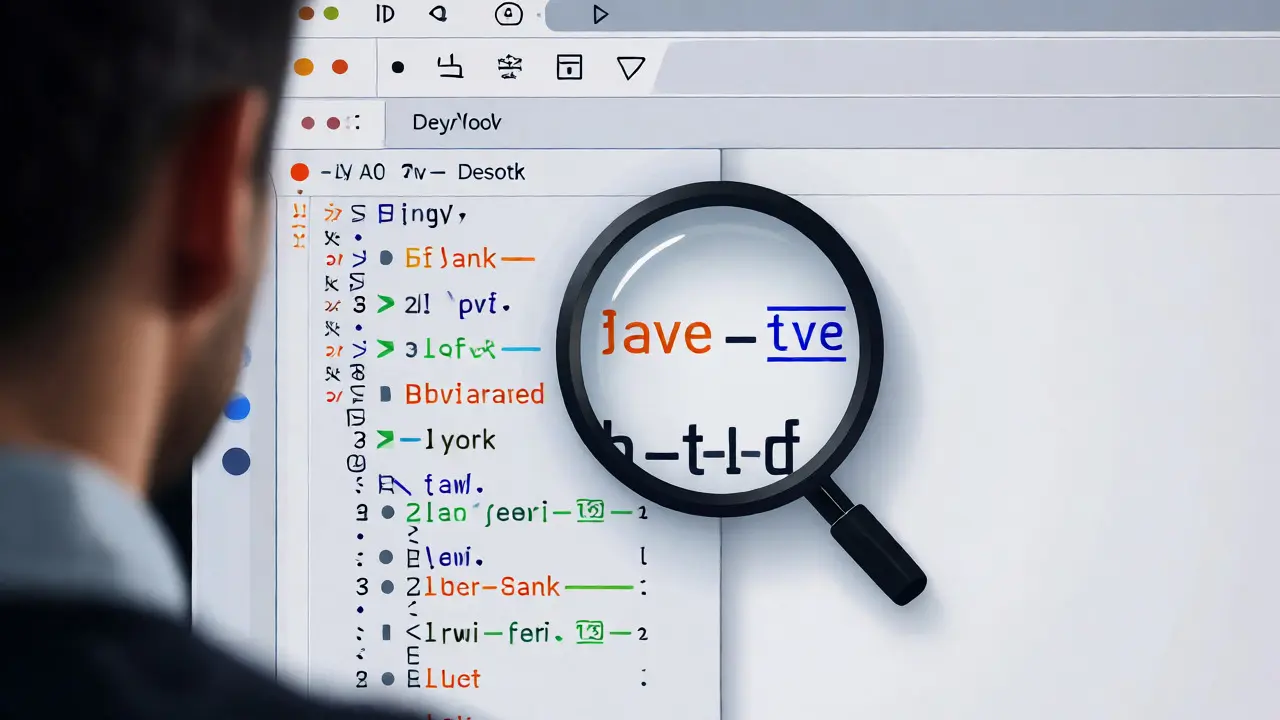Image resolution: width=1280 pixels, height=720 pixels.
Task: Select the DeyrNoov tab
Action: point(457,123)
